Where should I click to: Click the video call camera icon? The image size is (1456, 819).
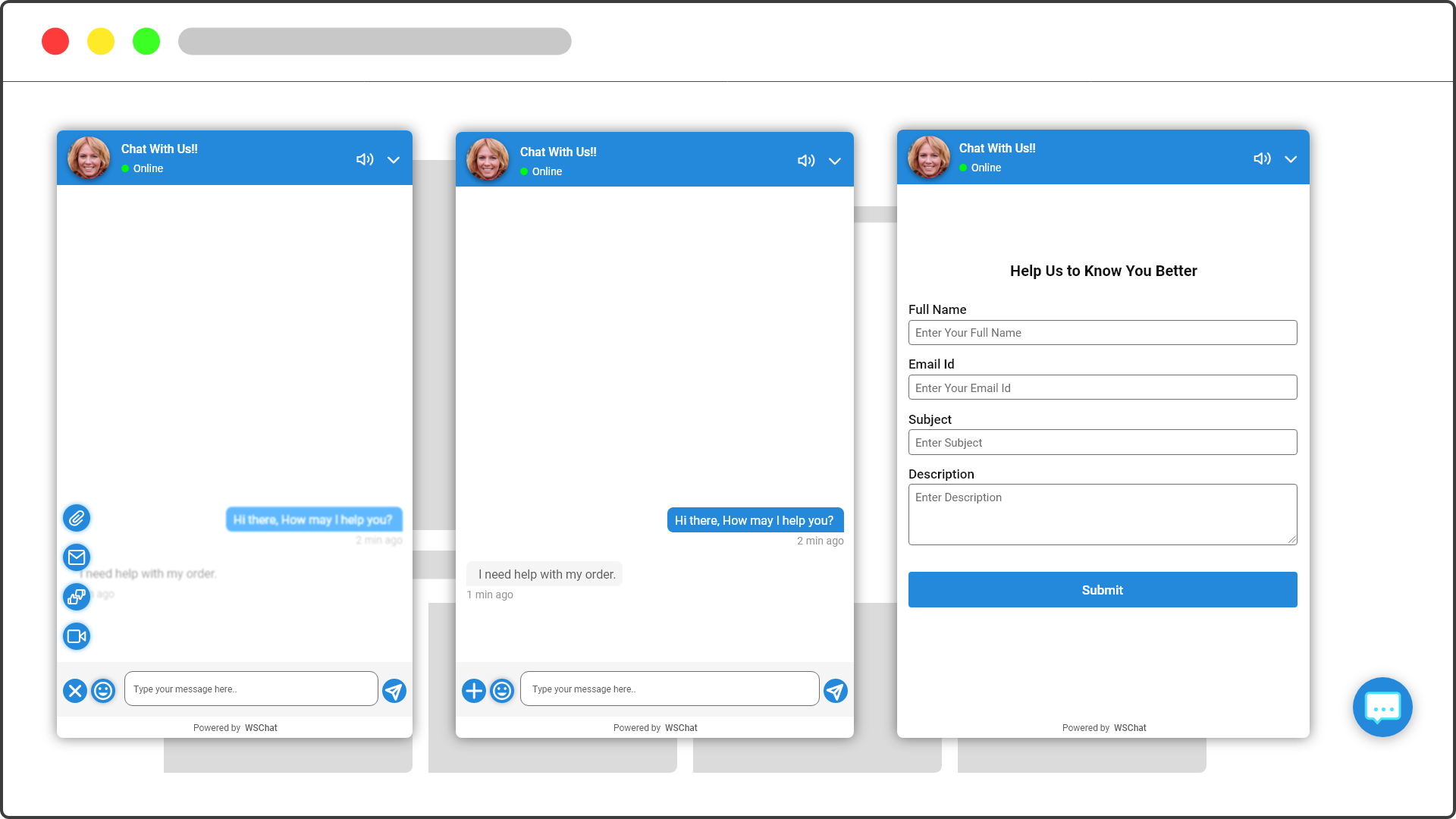(77, 636)
